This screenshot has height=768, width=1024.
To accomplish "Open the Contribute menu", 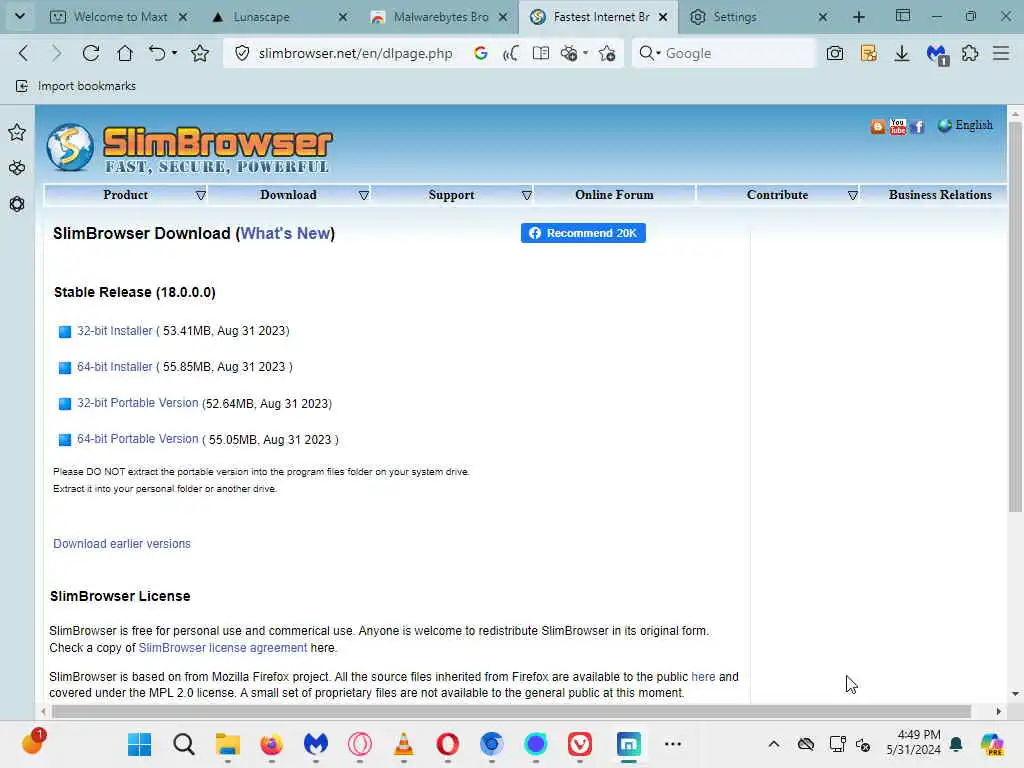I will click(x=777, y=195).
